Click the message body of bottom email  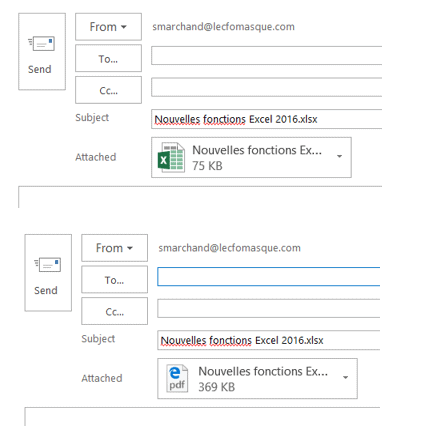point(202,417)
